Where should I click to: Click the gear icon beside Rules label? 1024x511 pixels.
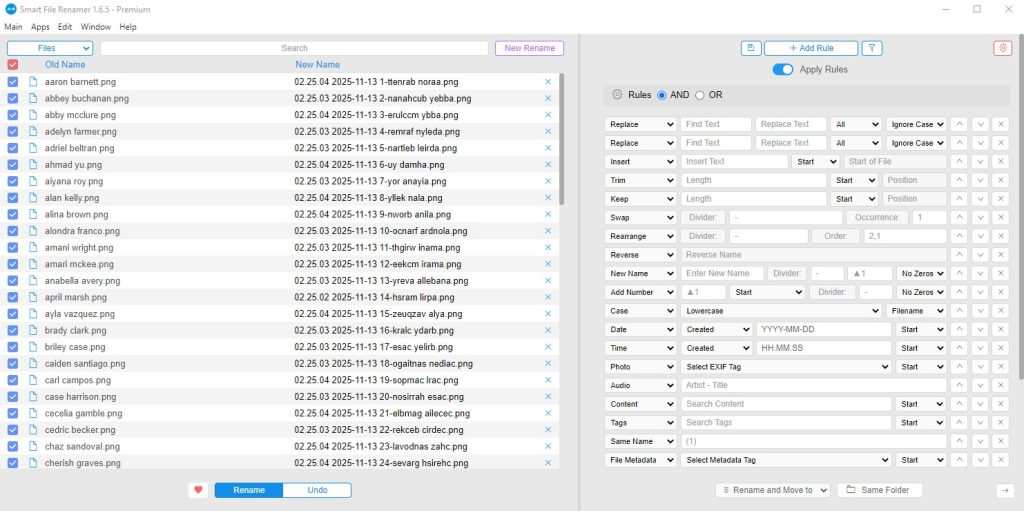click(x=617, y=95)
